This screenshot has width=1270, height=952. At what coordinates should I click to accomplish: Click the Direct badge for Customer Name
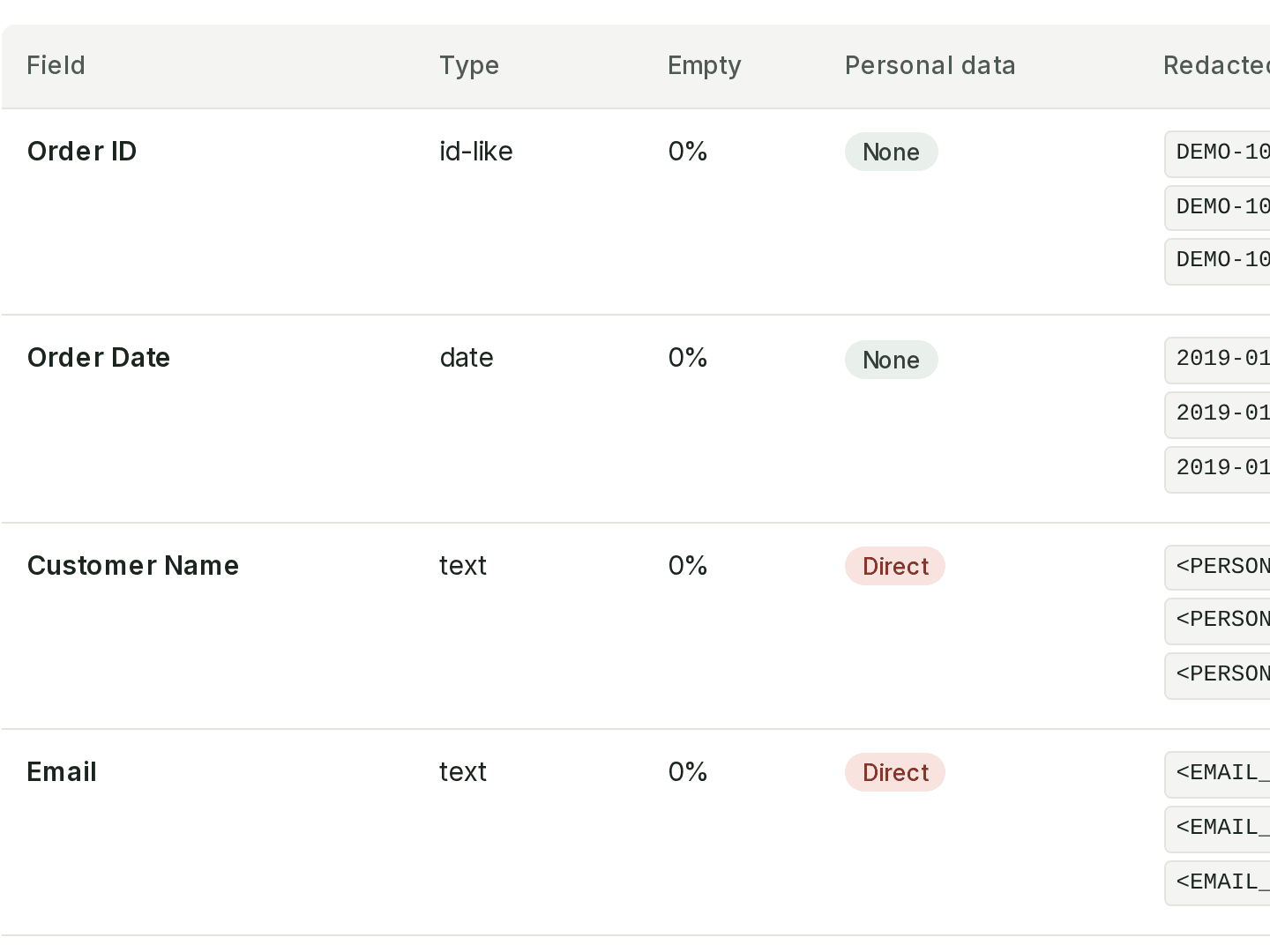[x=895, y=566]
